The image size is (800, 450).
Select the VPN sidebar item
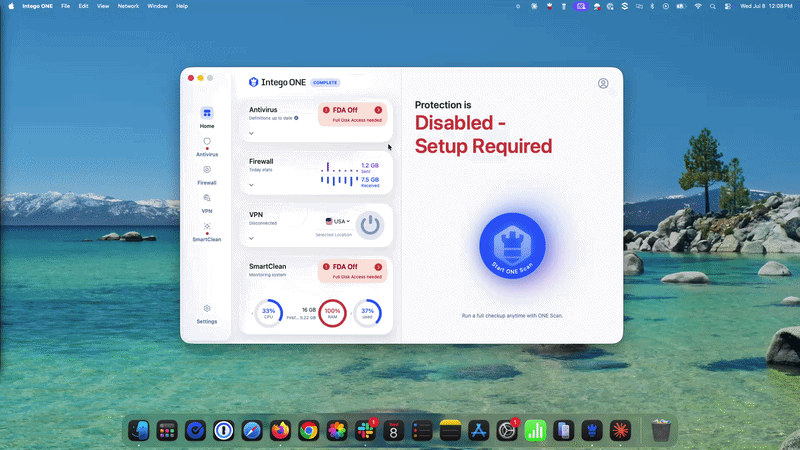tap(207, 203)
